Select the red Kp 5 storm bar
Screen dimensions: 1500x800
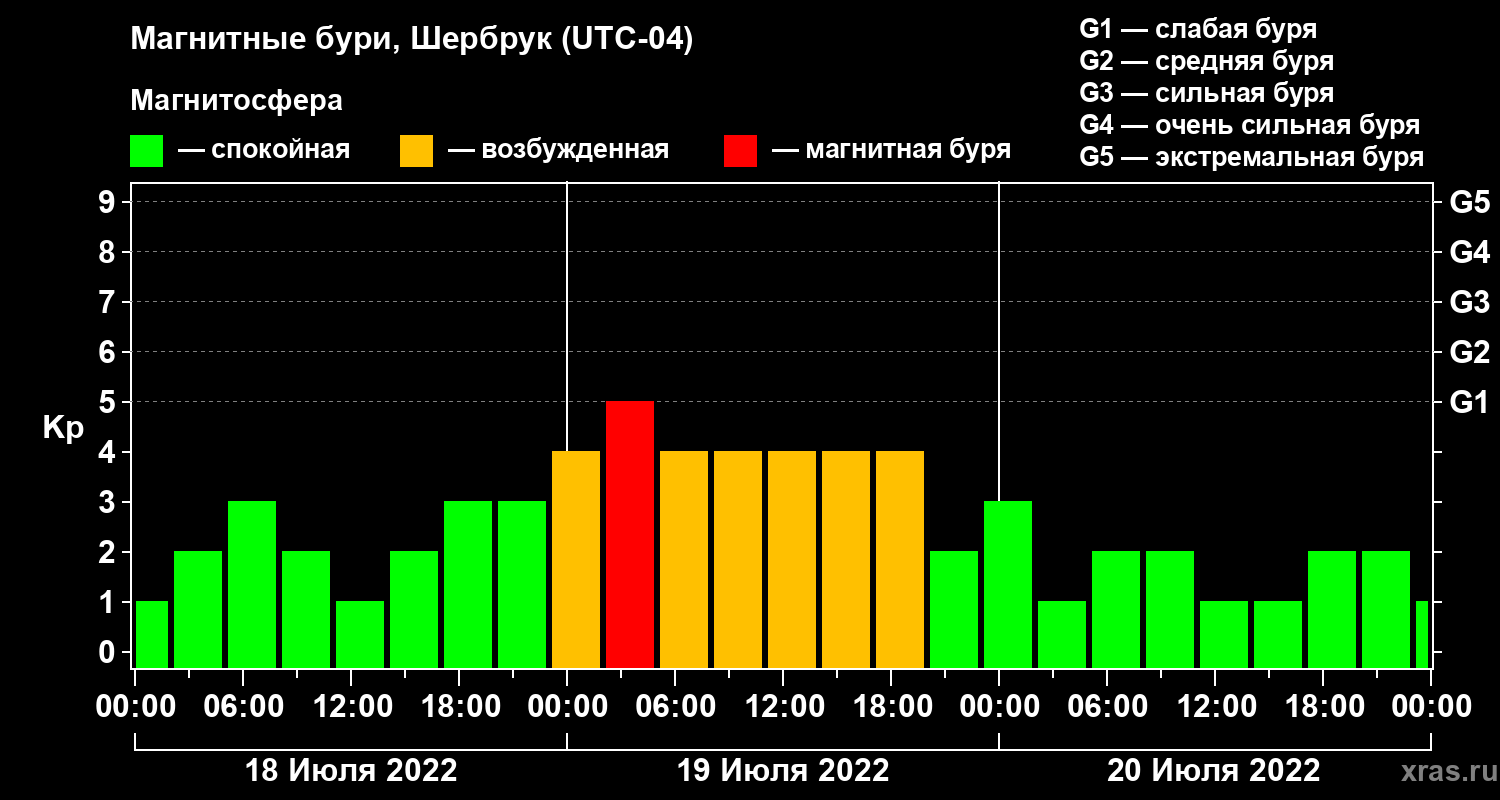[x=630, y=534]
